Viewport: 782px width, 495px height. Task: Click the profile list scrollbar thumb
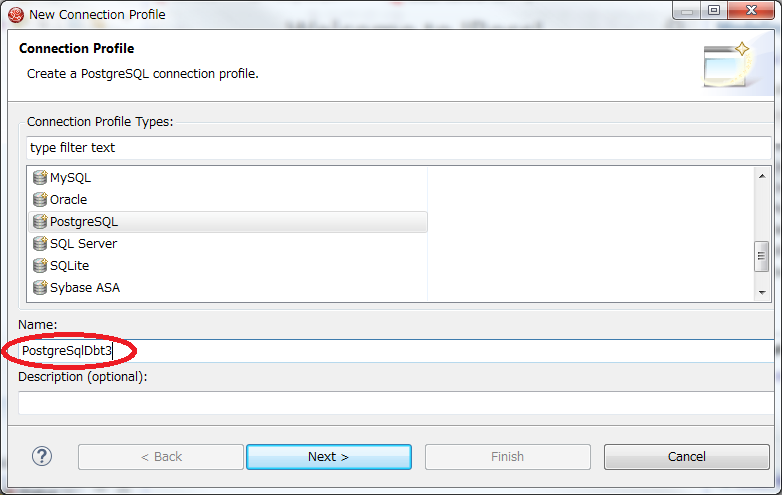tap(761, 256)
